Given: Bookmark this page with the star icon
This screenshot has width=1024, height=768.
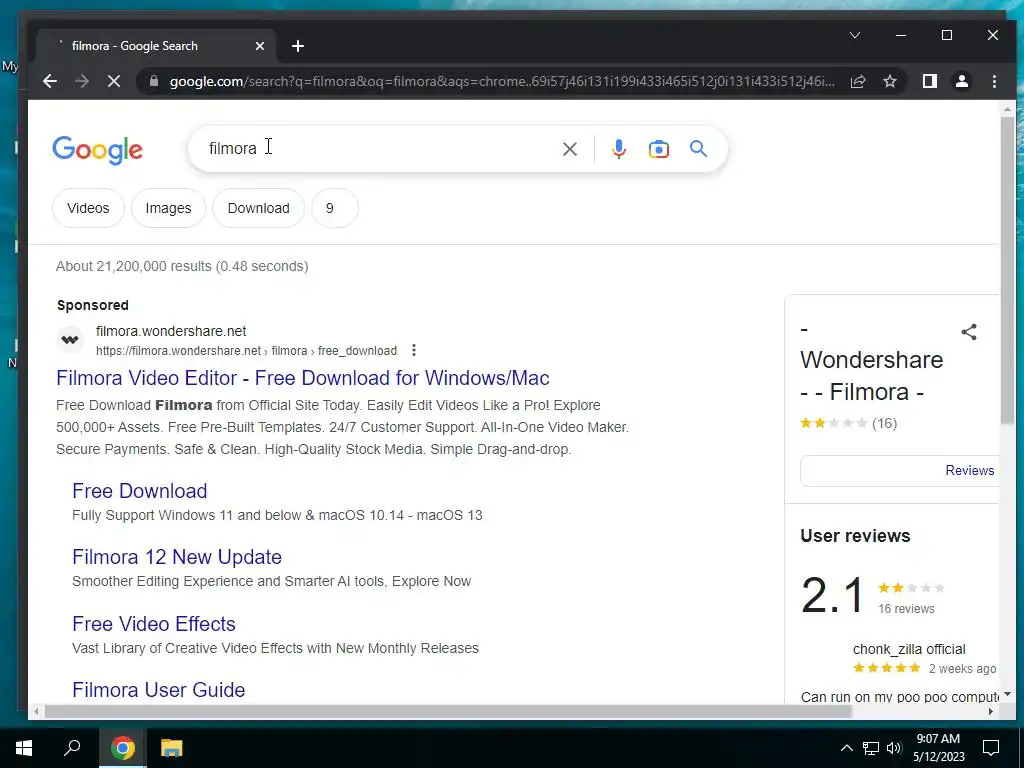Looking at the screenshot, I should (x=889, y=81).
